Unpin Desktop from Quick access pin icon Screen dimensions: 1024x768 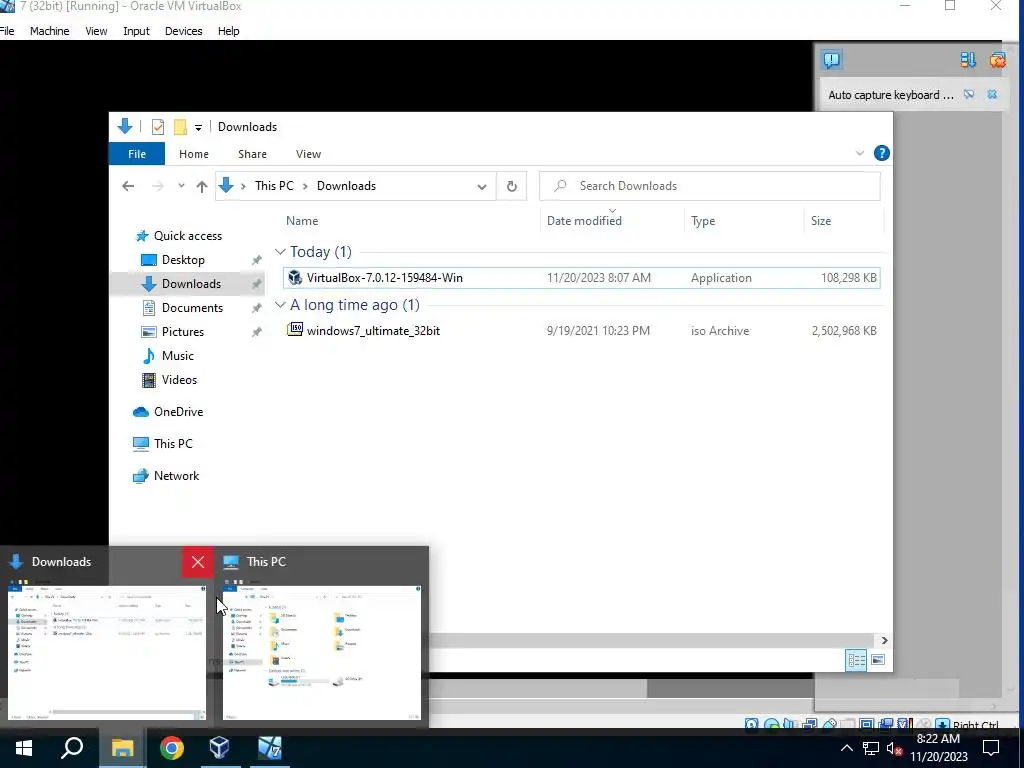pyautogui.click(x=256, y=260)
